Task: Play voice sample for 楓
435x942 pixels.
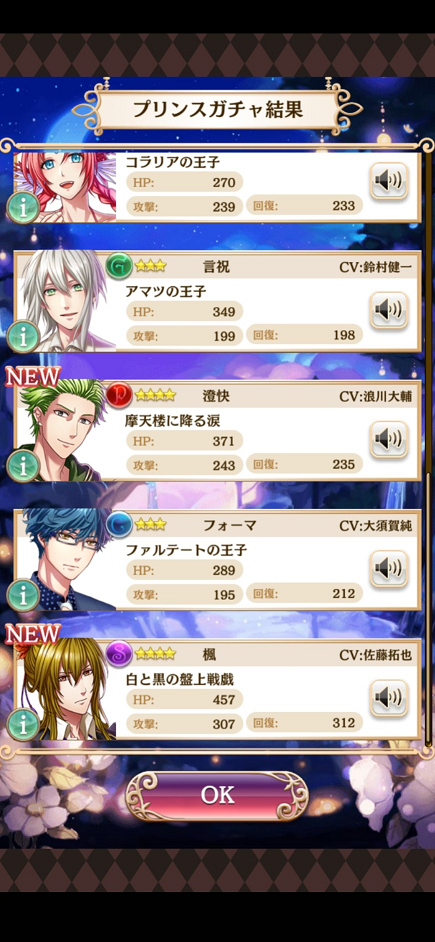Action: click(389, 698)
